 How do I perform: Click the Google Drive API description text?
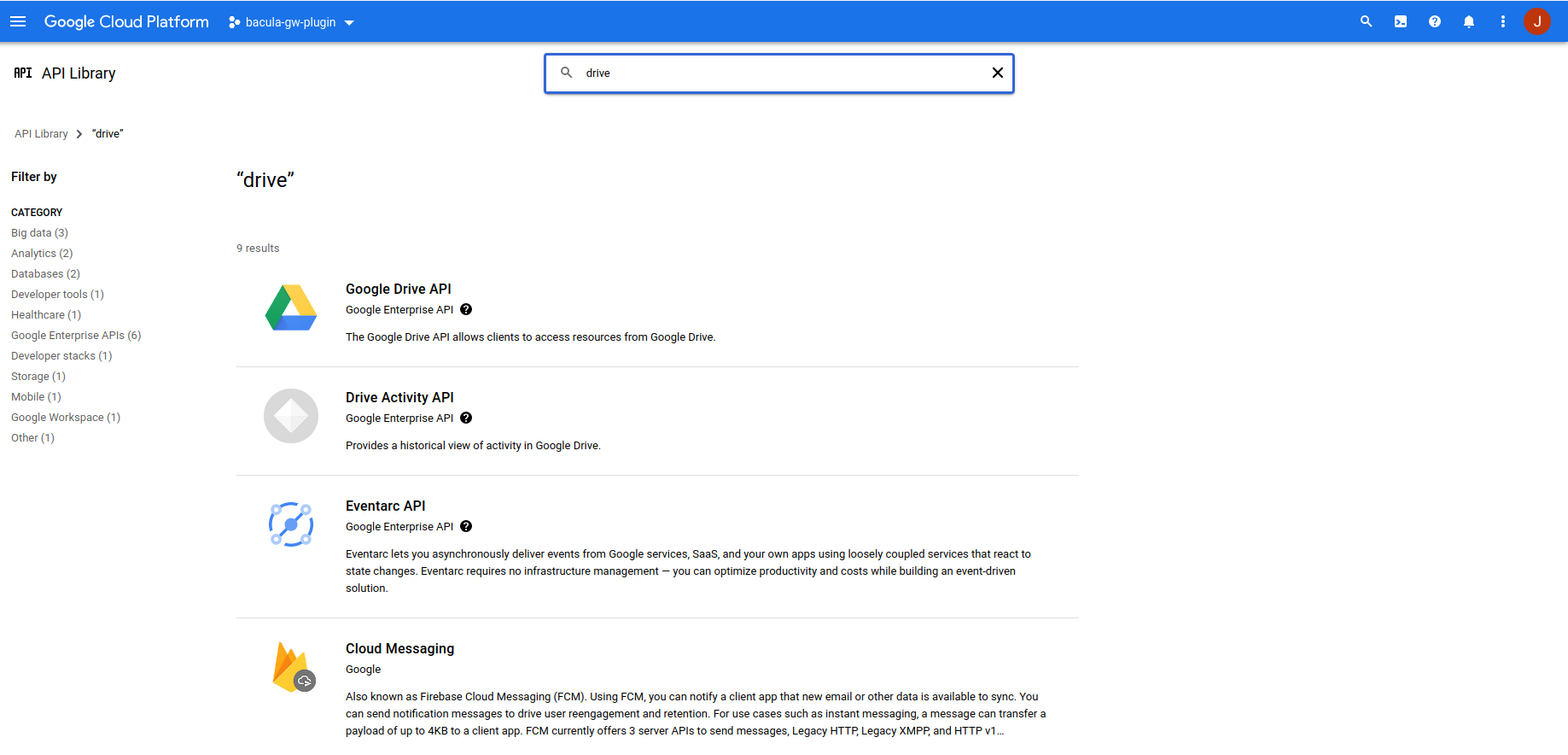pyautogui.click(x=530, y=337)
